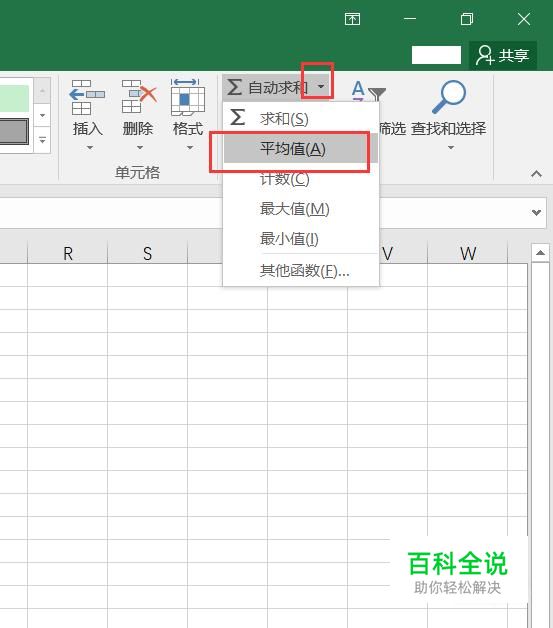
Task: Click the Insert cells icon
Action: point(87,97)
